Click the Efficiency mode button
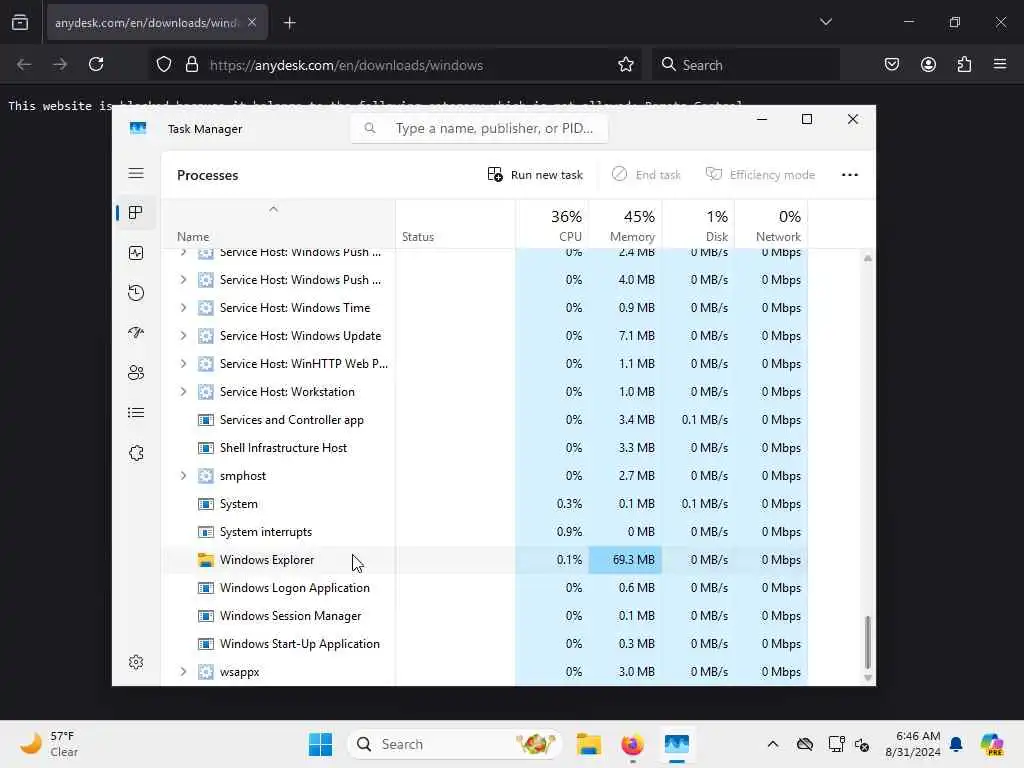The image size is (1024, 768). [x=760, y=174]
